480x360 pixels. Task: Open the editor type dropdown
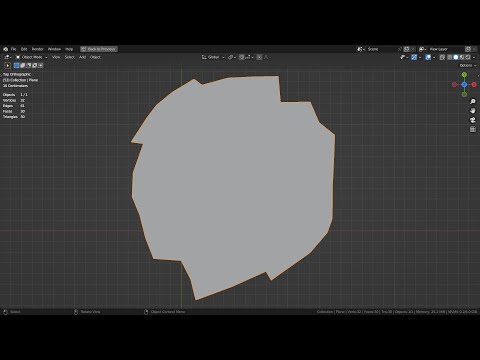click(x=8, y=57)
